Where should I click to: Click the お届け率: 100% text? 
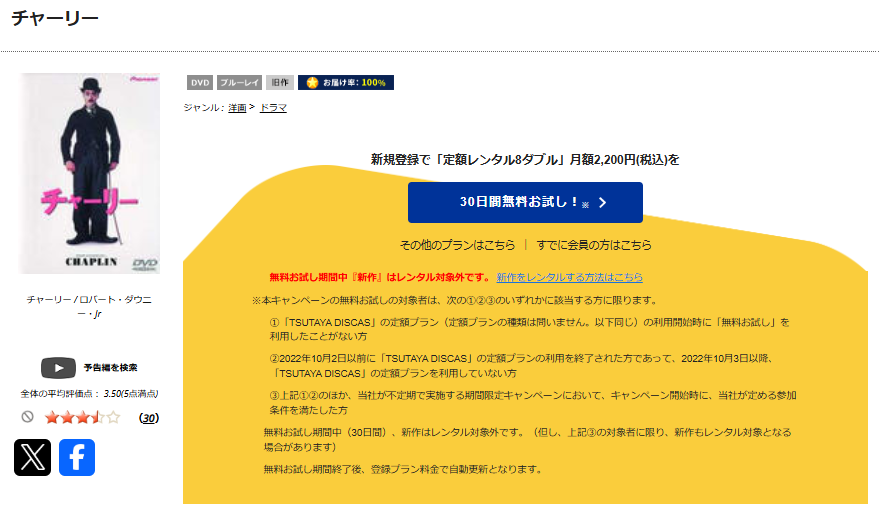(x=354, y=82)
